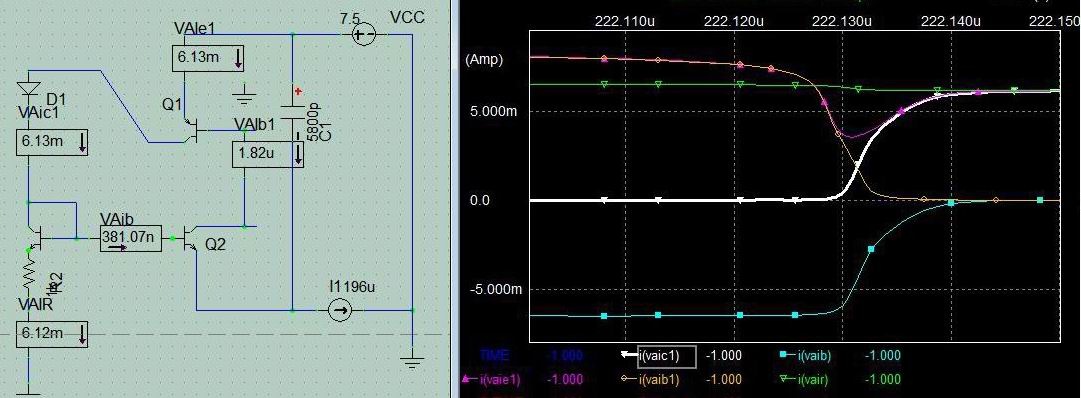Select the D1 diode symbol
The width and height of the screenshot is (1081, 398).
click(27, 87)
